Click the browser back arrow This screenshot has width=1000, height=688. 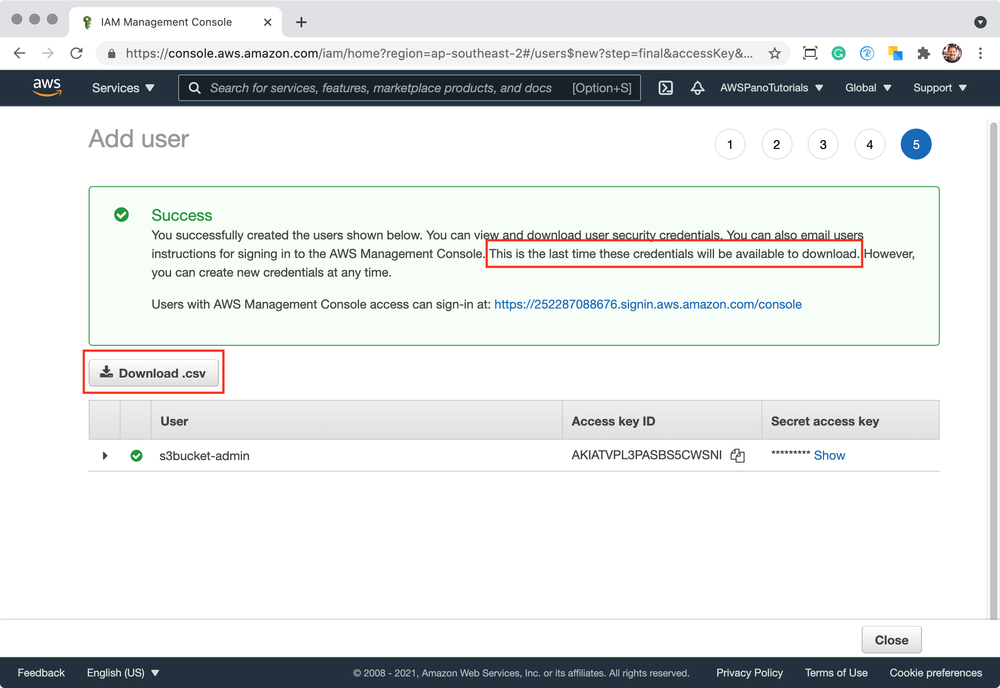point(19,54)
